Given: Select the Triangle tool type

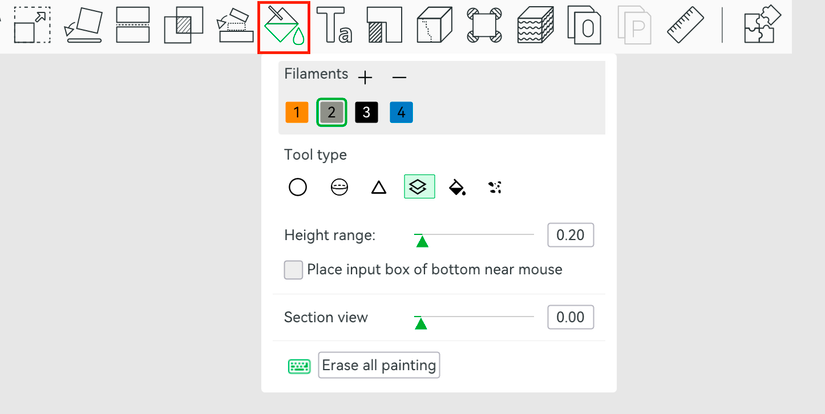Looking at the screenshot, I should tap(379, 187).
